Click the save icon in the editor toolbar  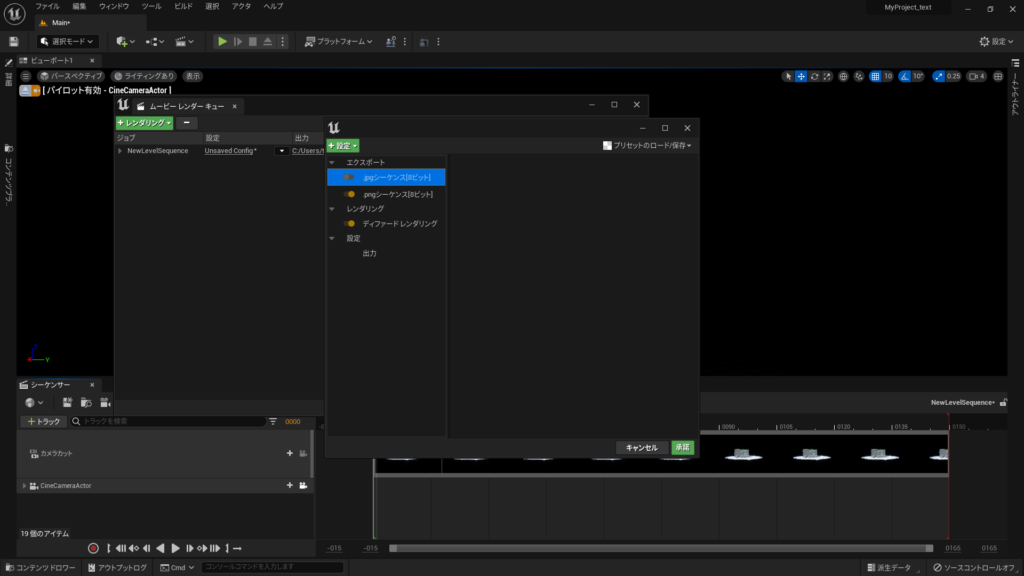click(12, 41)
